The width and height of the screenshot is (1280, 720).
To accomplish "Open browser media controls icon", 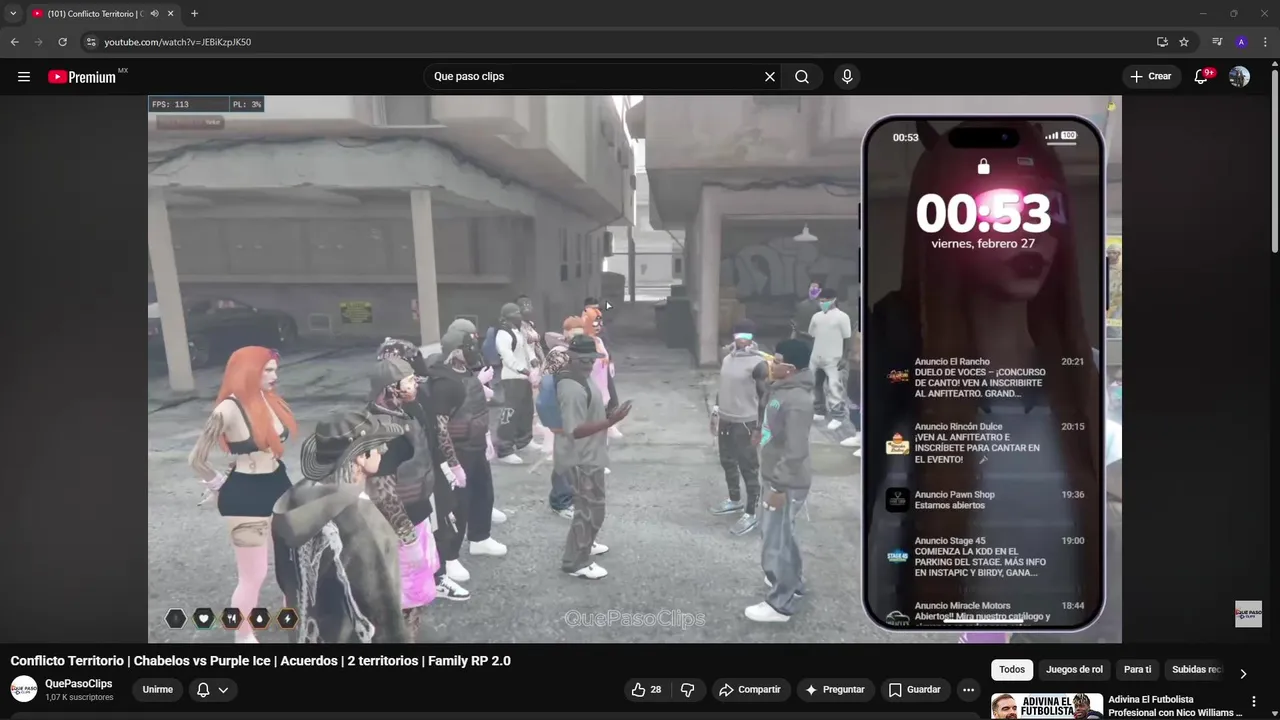I will click(x=1217, y=42).
